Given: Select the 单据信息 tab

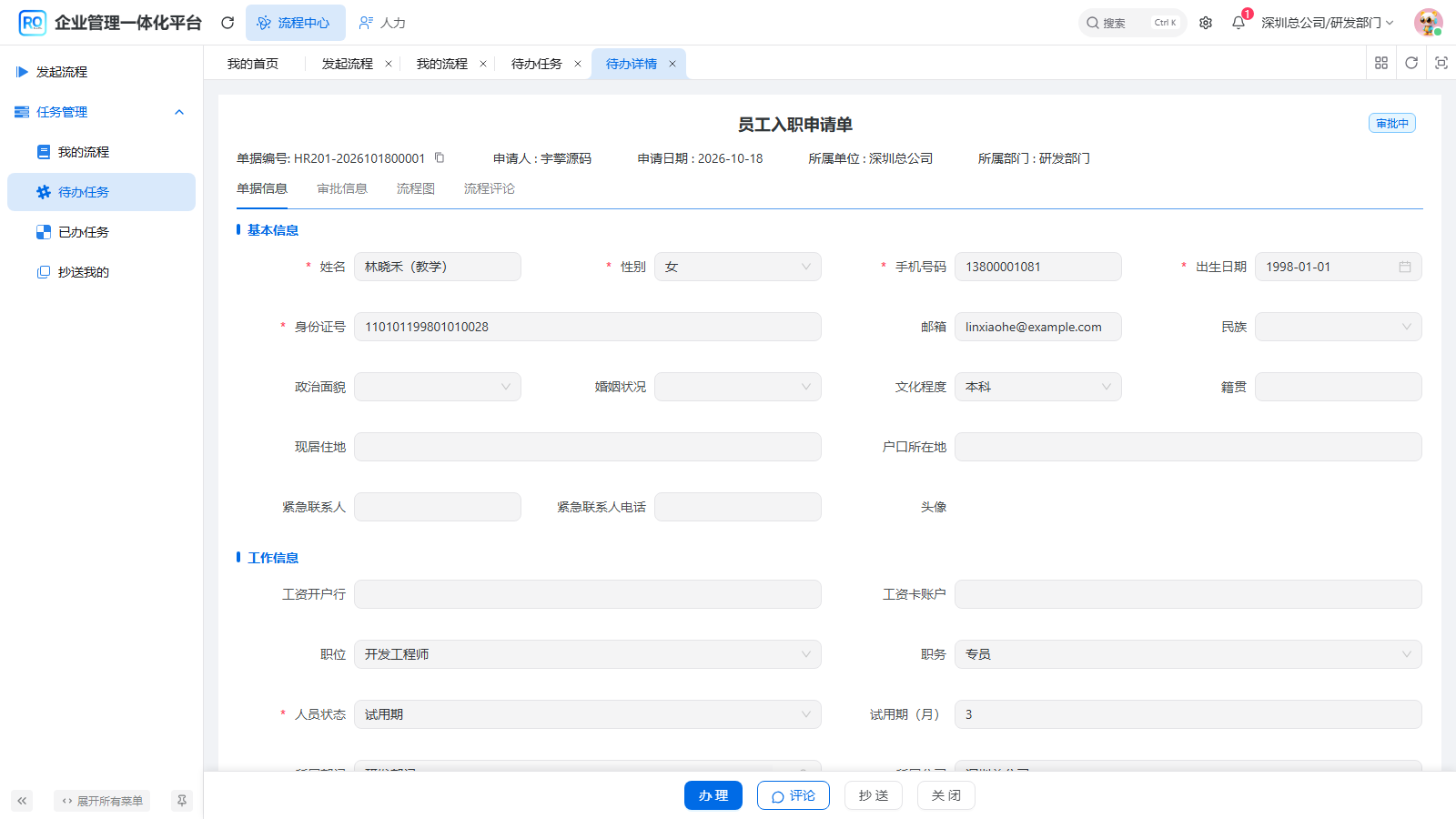Looking at the screenshot, I should click(x=262, y=188).
